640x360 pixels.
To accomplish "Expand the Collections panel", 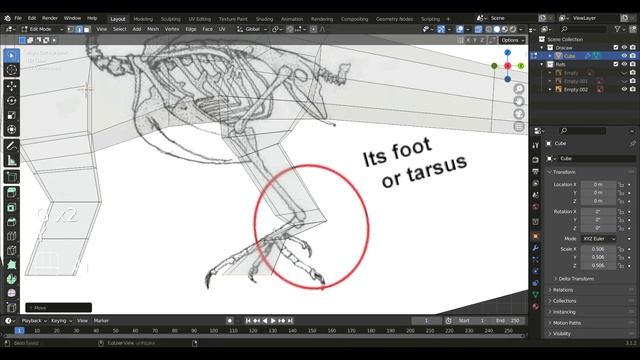I will pyautogui.click(x=564, y=301).
